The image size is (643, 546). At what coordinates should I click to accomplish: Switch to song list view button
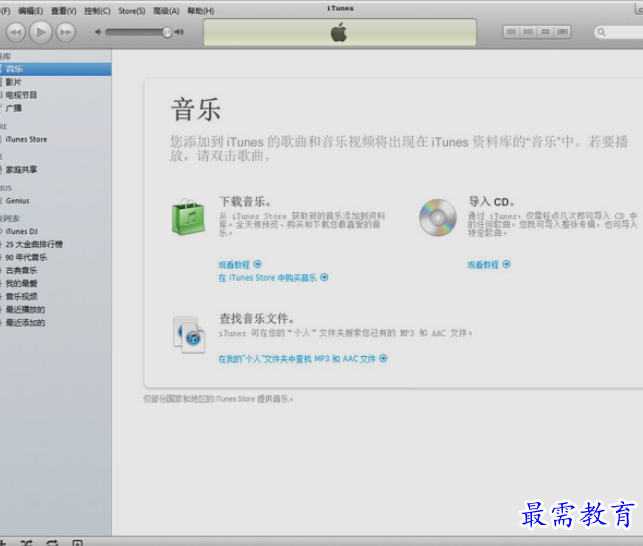coord(511,32)
